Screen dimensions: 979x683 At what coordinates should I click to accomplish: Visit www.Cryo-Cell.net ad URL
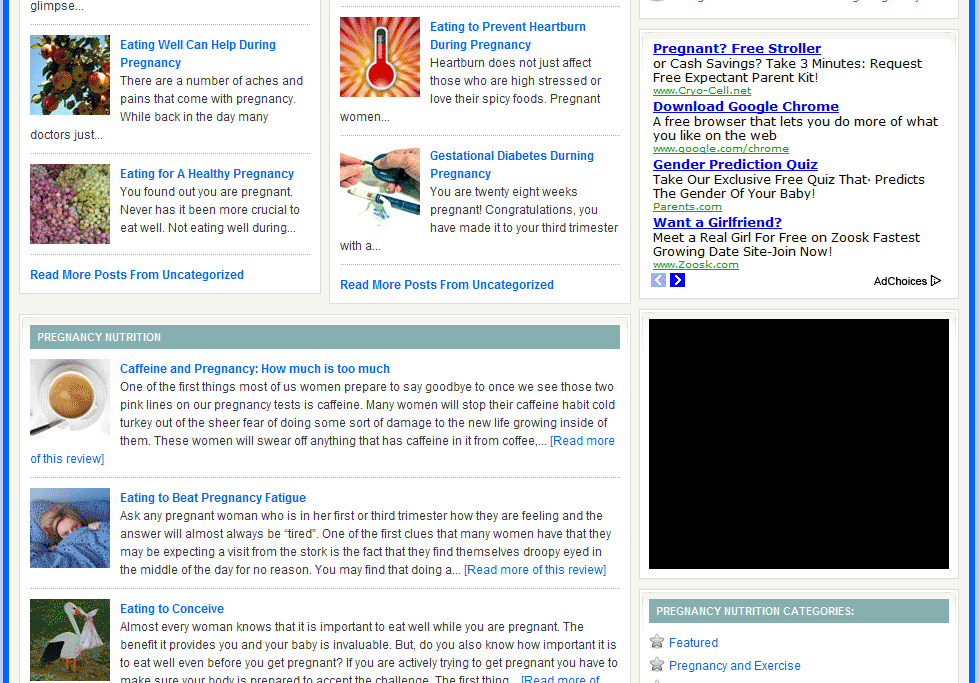(x=702, y=91)
